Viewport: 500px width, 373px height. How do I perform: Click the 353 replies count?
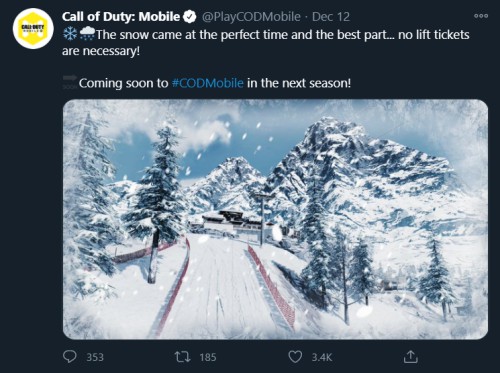coord(95,357)
